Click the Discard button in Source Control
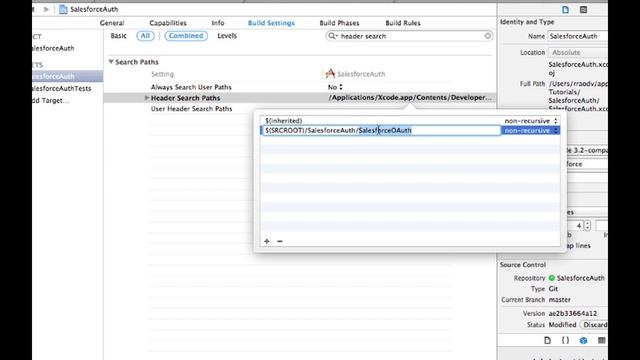 point(594,325)
